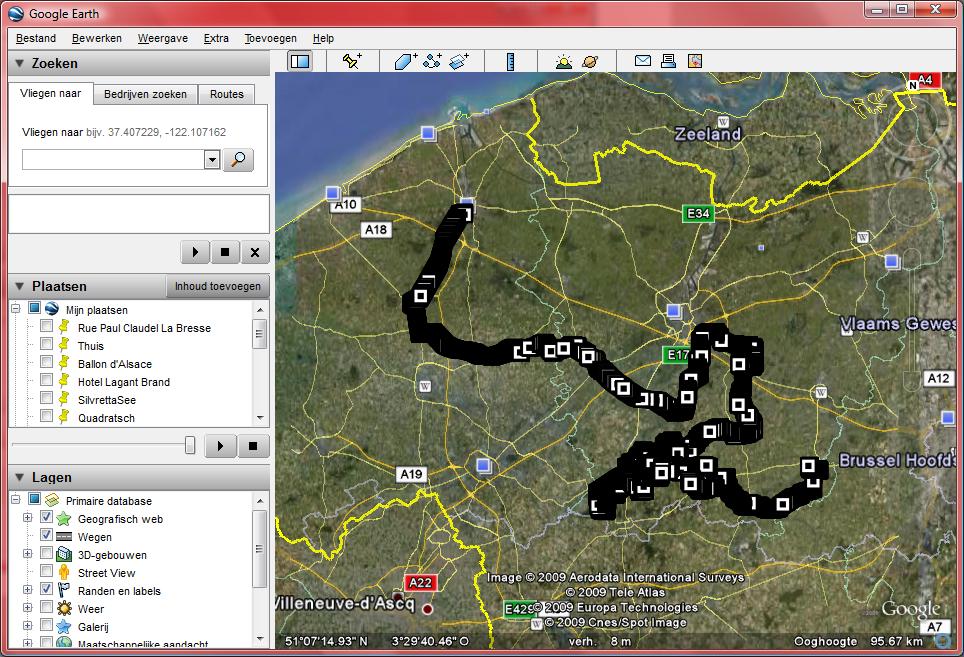Expand the Randen en labels tree node

pos(28,589)
